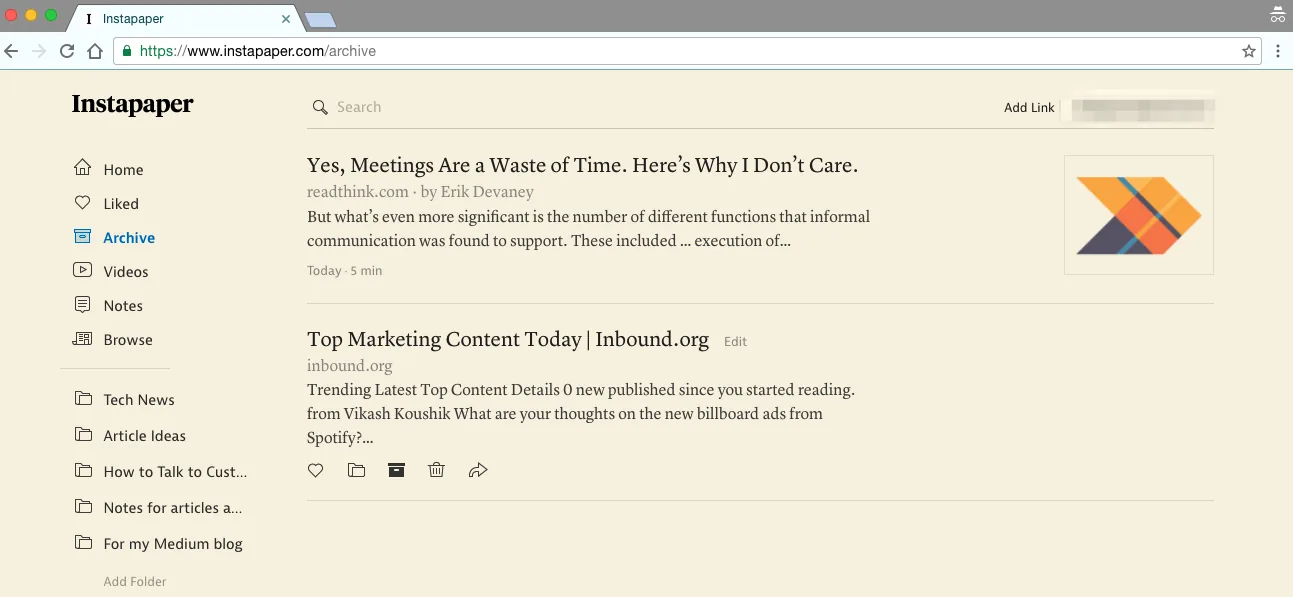1293x597 pixels.
Task: Click Add Folder link
Action: [135, 581]
